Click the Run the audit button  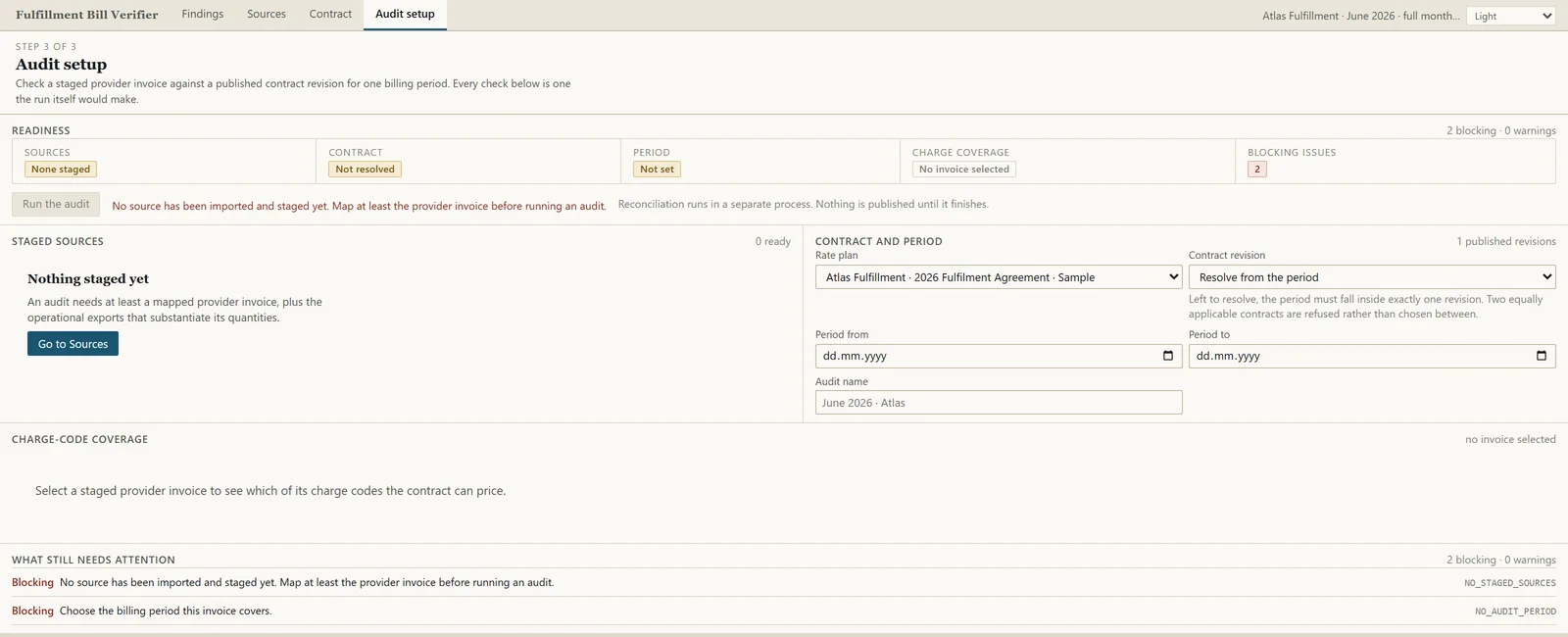click(x=56, y=204)
